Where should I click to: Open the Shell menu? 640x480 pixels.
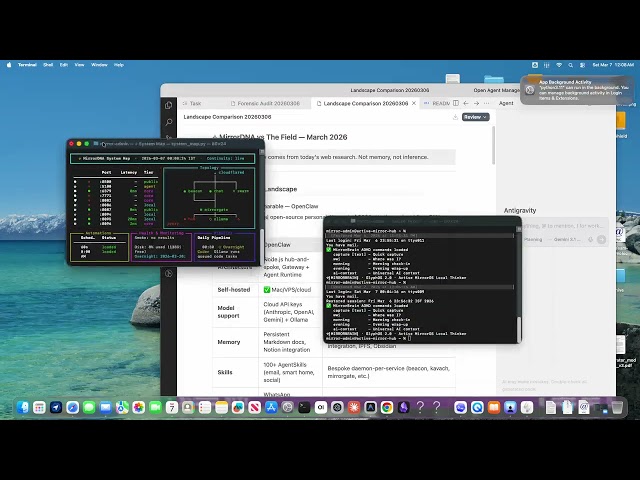click(x=48, y=65)
